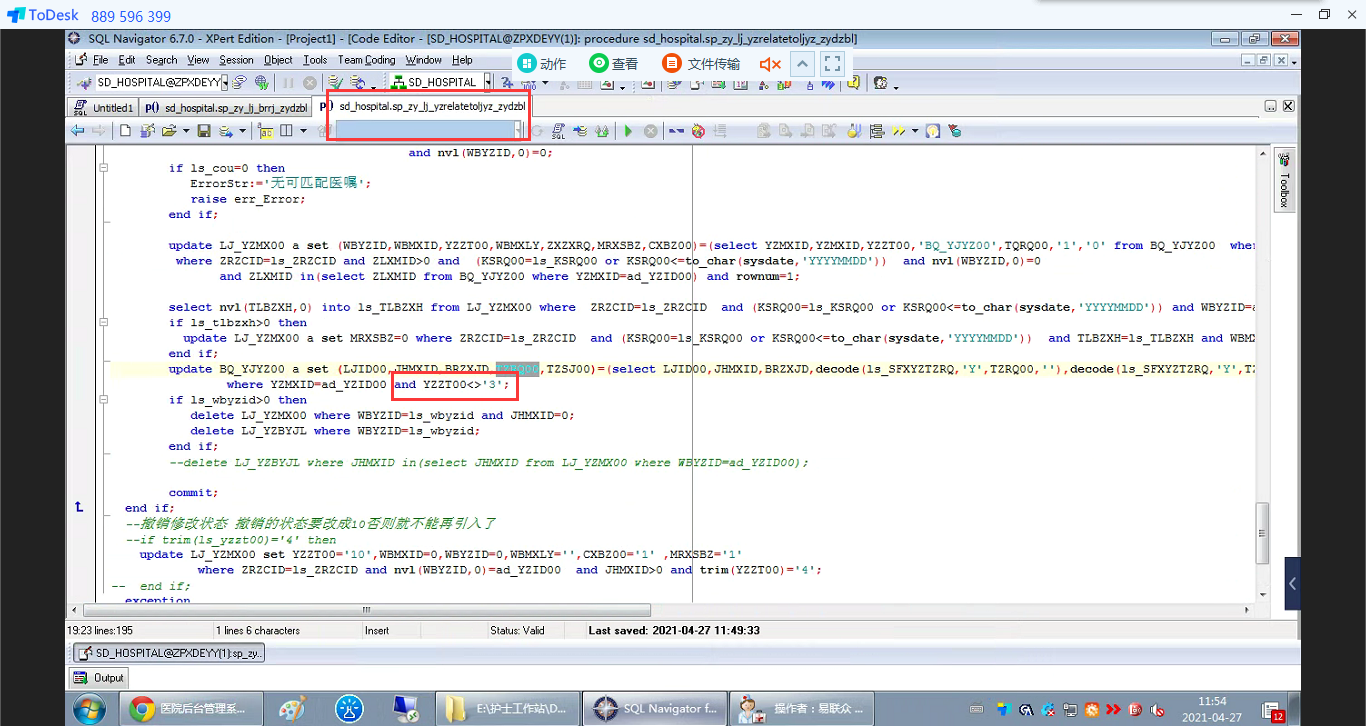The image size is (1366, 726).
Task: Click the New document icon
Action: [126, 131]
